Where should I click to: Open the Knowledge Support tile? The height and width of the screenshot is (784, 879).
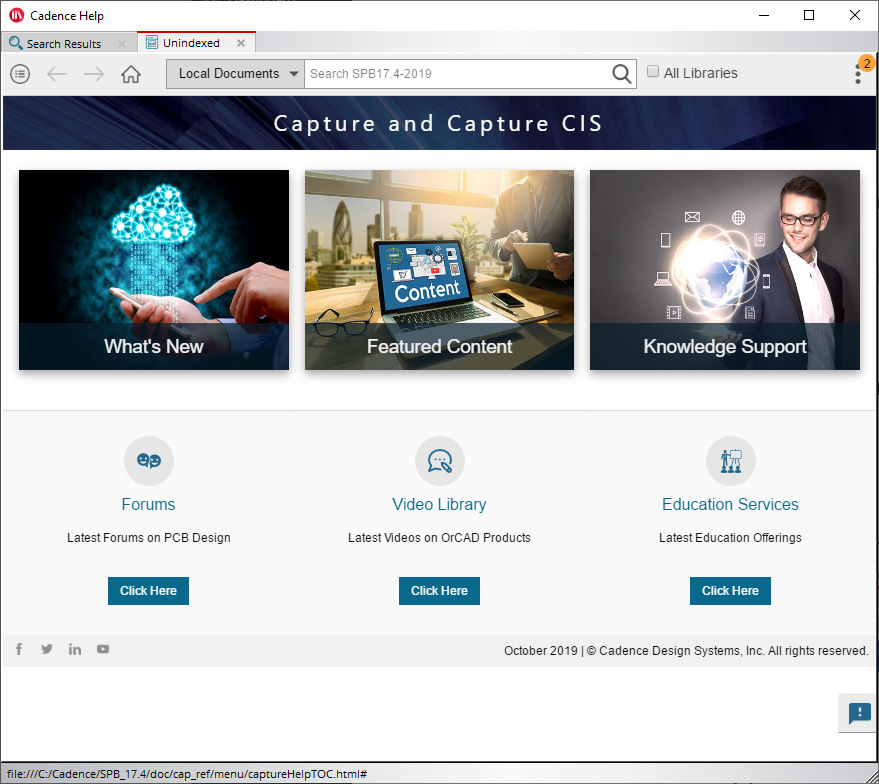point(725,270)
